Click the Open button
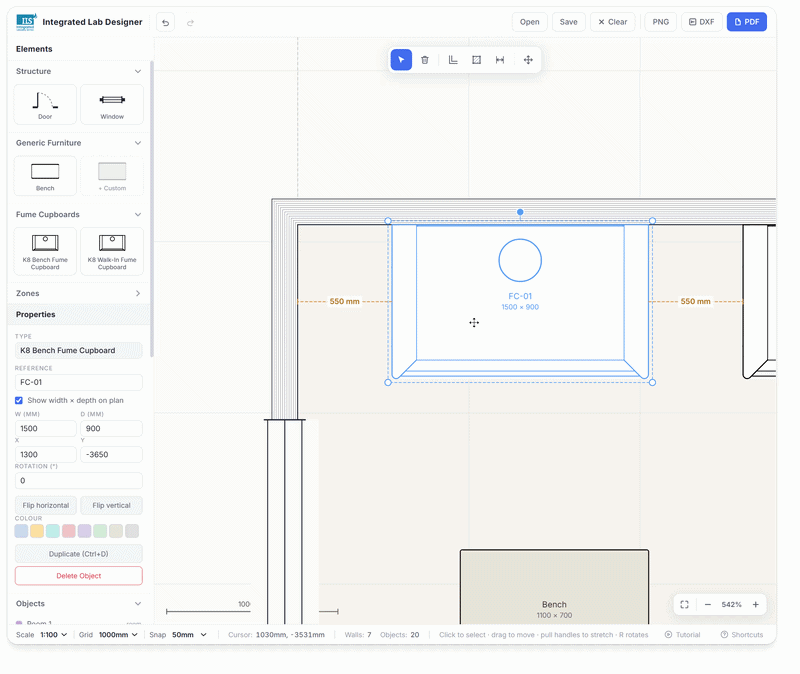Screen dimensions: 800x674 530,22
